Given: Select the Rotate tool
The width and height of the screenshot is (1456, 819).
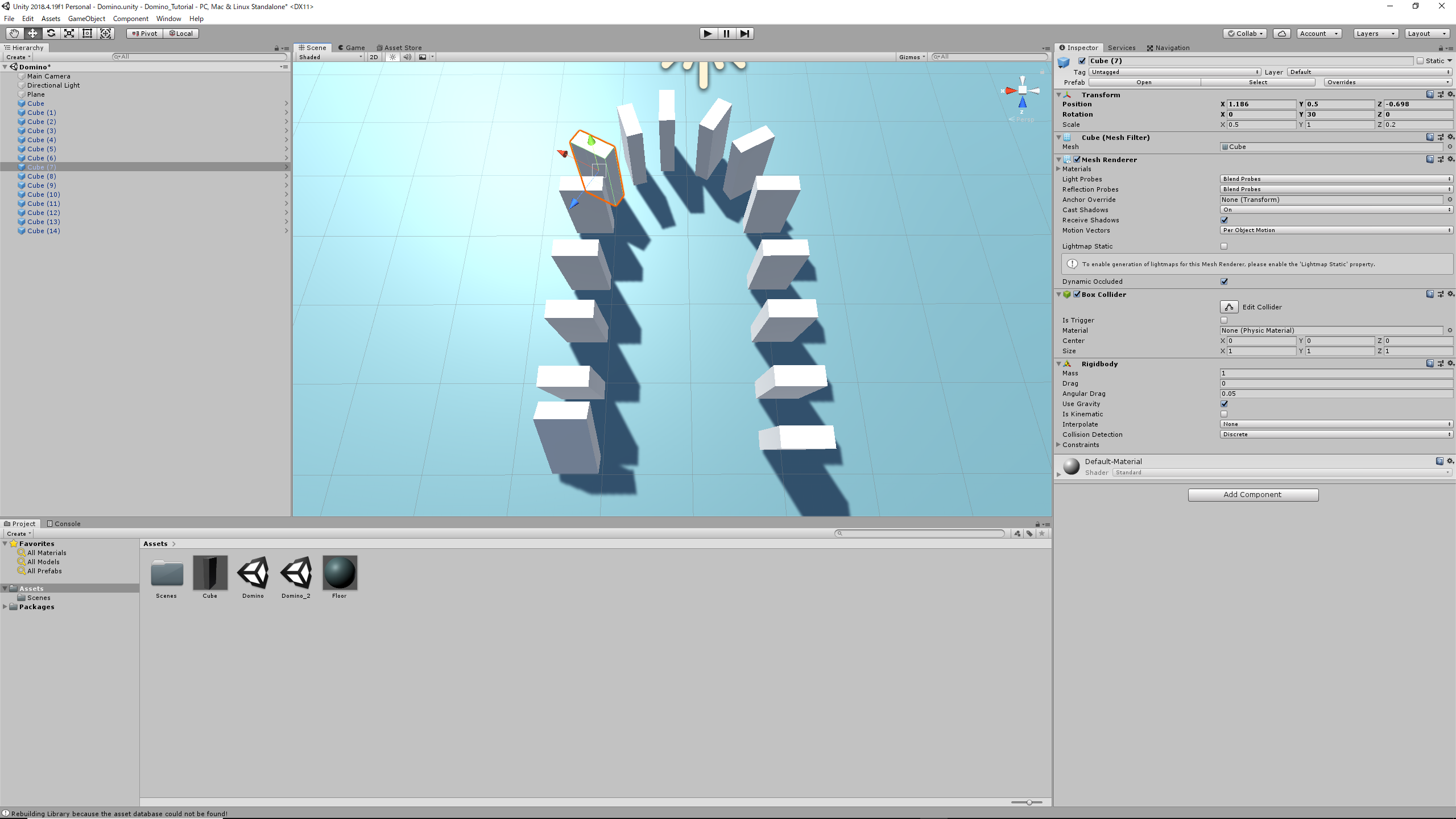Looking at the screenshot, I should [51, 34].
